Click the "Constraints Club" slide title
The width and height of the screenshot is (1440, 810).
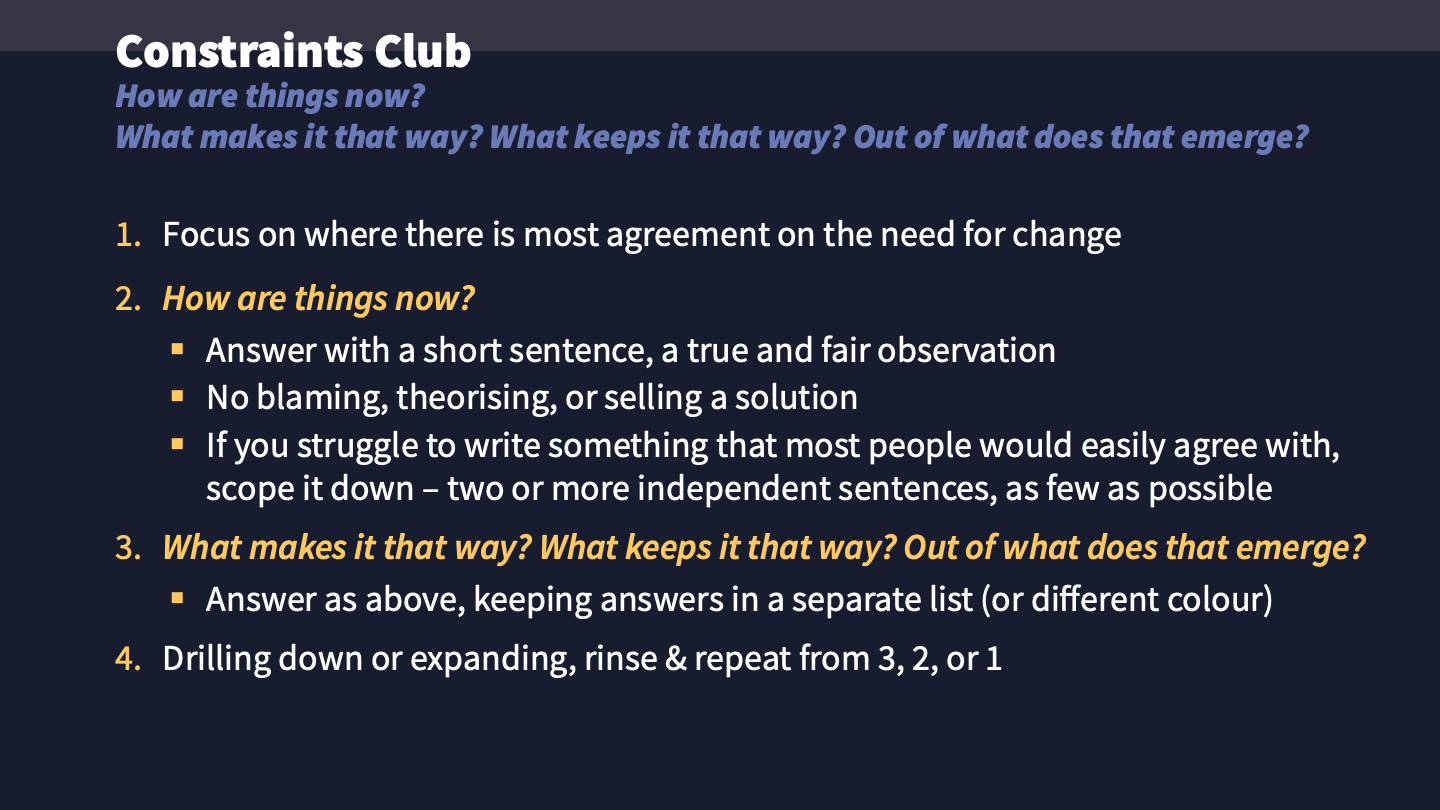(293, 52)
